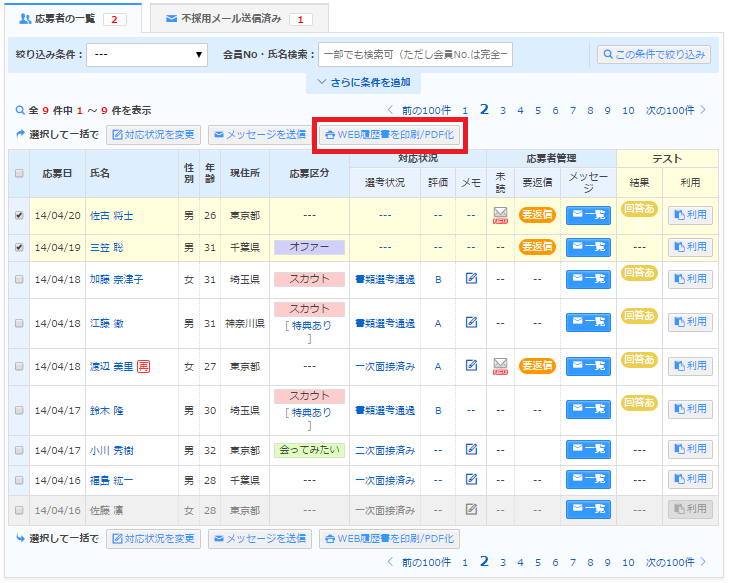
Task: Open 書類選考通過 status for 加藤 奈津子
Action: pos(385,279)
